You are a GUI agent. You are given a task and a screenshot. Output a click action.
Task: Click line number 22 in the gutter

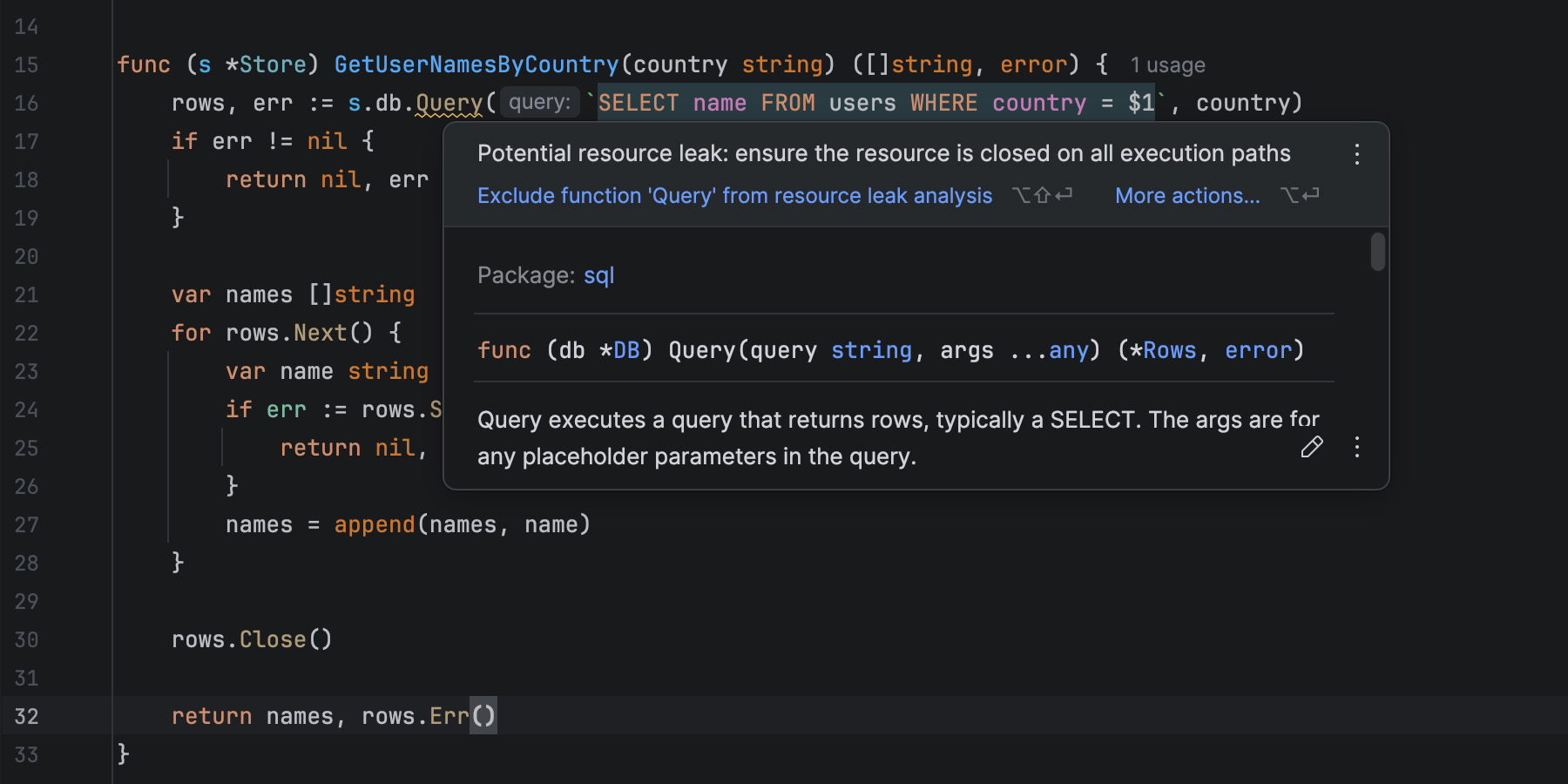pyautogui.click(x=26, y=333)
